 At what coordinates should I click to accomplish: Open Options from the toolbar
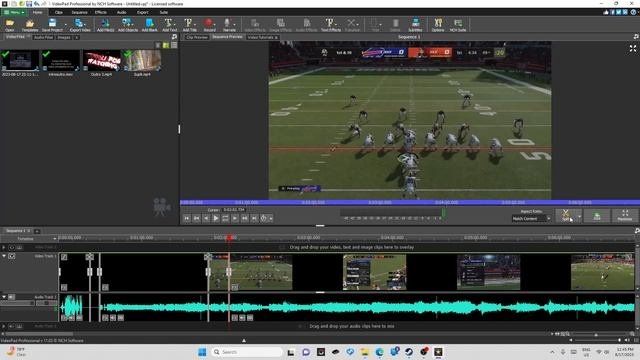(438, 25)
